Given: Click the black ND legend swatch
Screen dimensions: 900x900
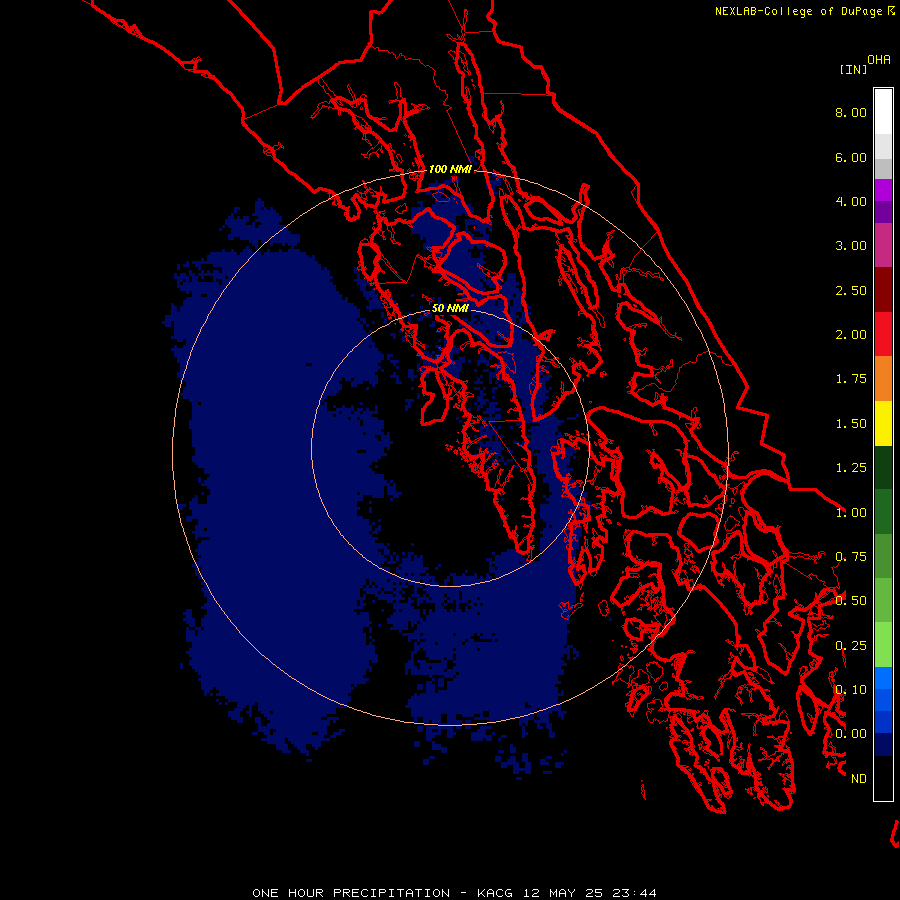Looking at the screenshot, I should tap(883, 778).
